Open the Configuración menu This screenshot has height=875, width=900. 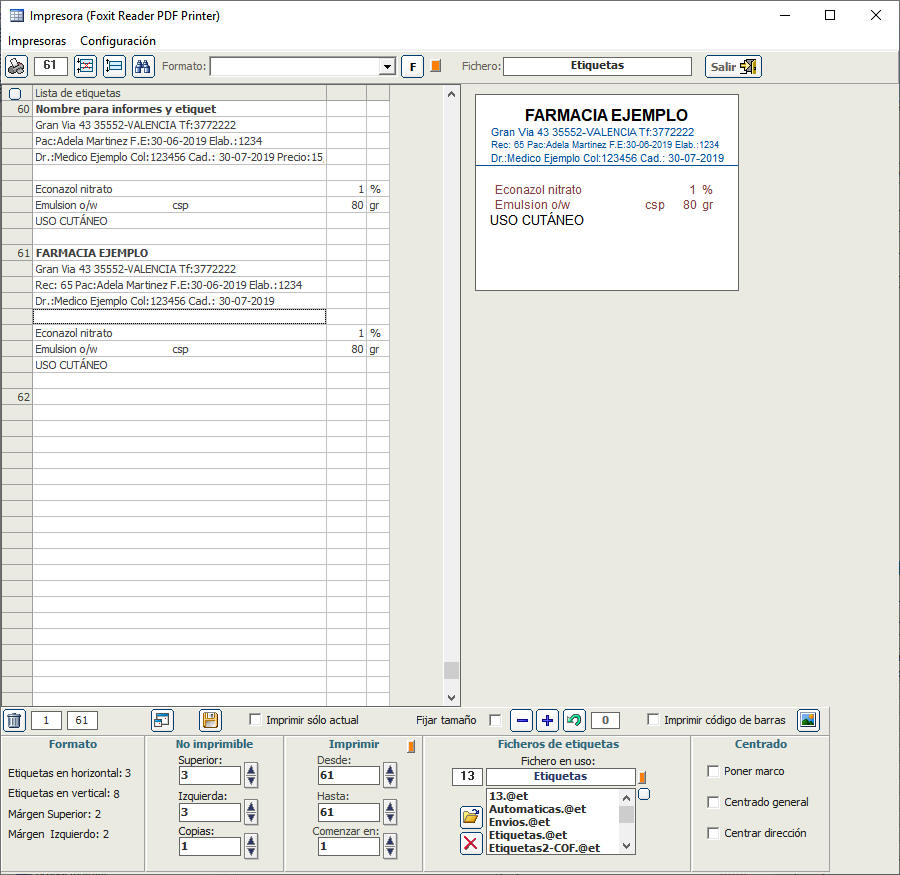pos(118,41)
